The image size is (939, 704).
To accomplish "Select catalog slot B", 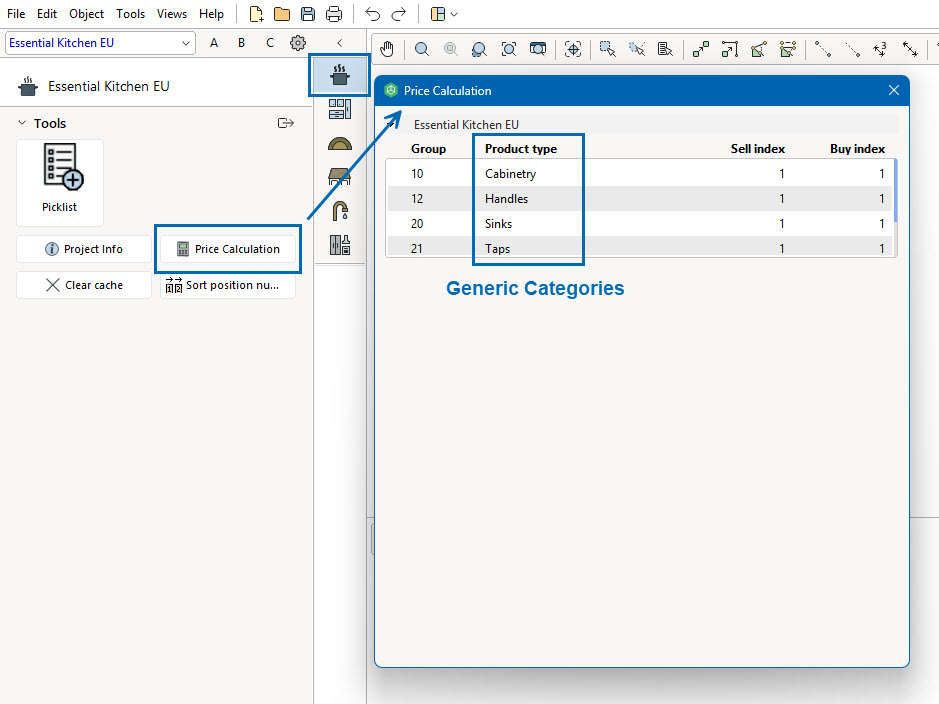I will pos(241,43).
